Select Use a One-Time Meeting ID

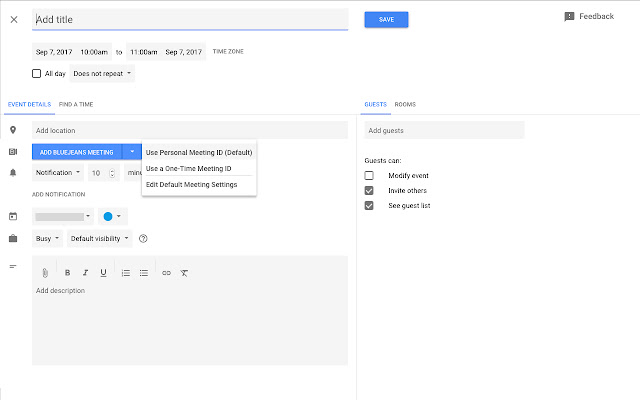(188, 168)
